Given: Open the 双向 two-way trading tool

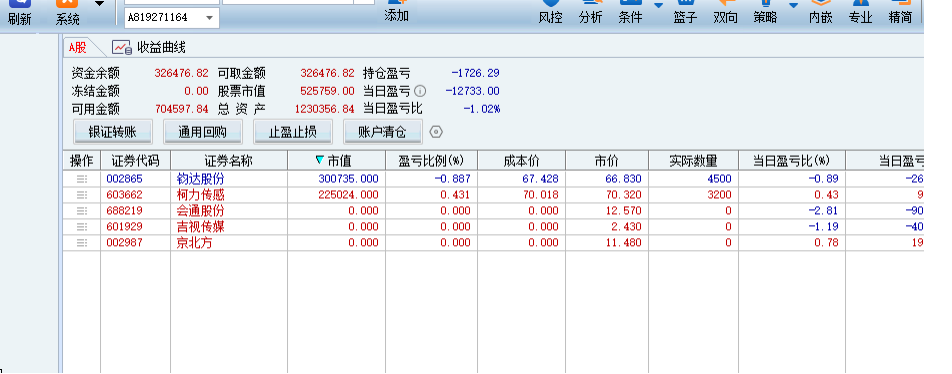Looking at the screenshot, I should click(725, 12).
